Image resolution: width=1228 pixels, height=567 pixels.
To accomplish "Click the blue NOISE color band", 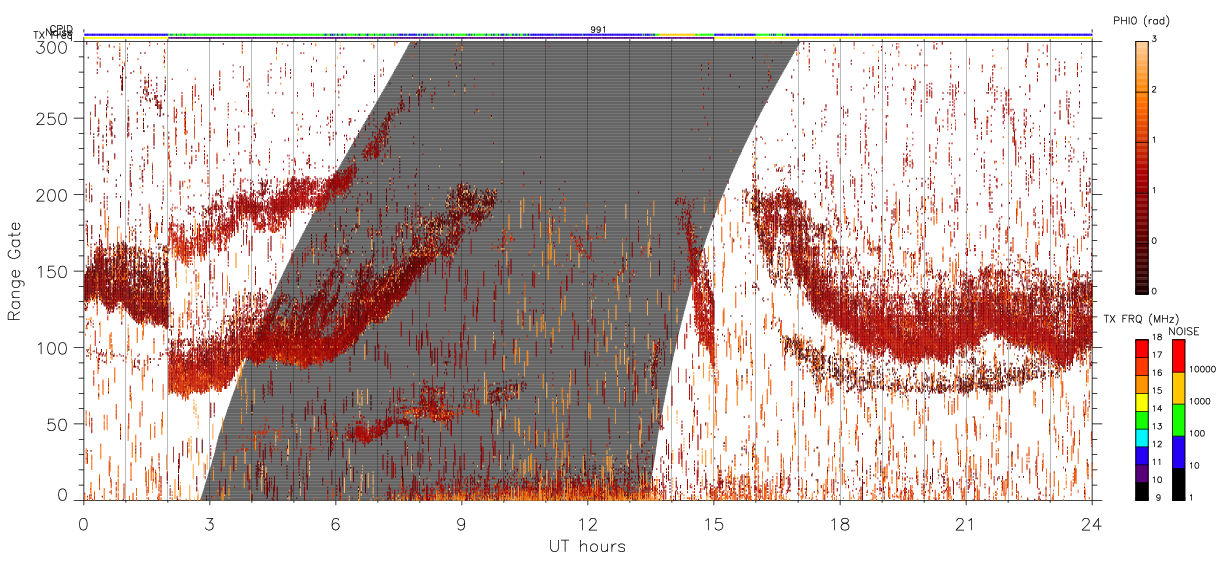I will click(x=1178, y=452).
